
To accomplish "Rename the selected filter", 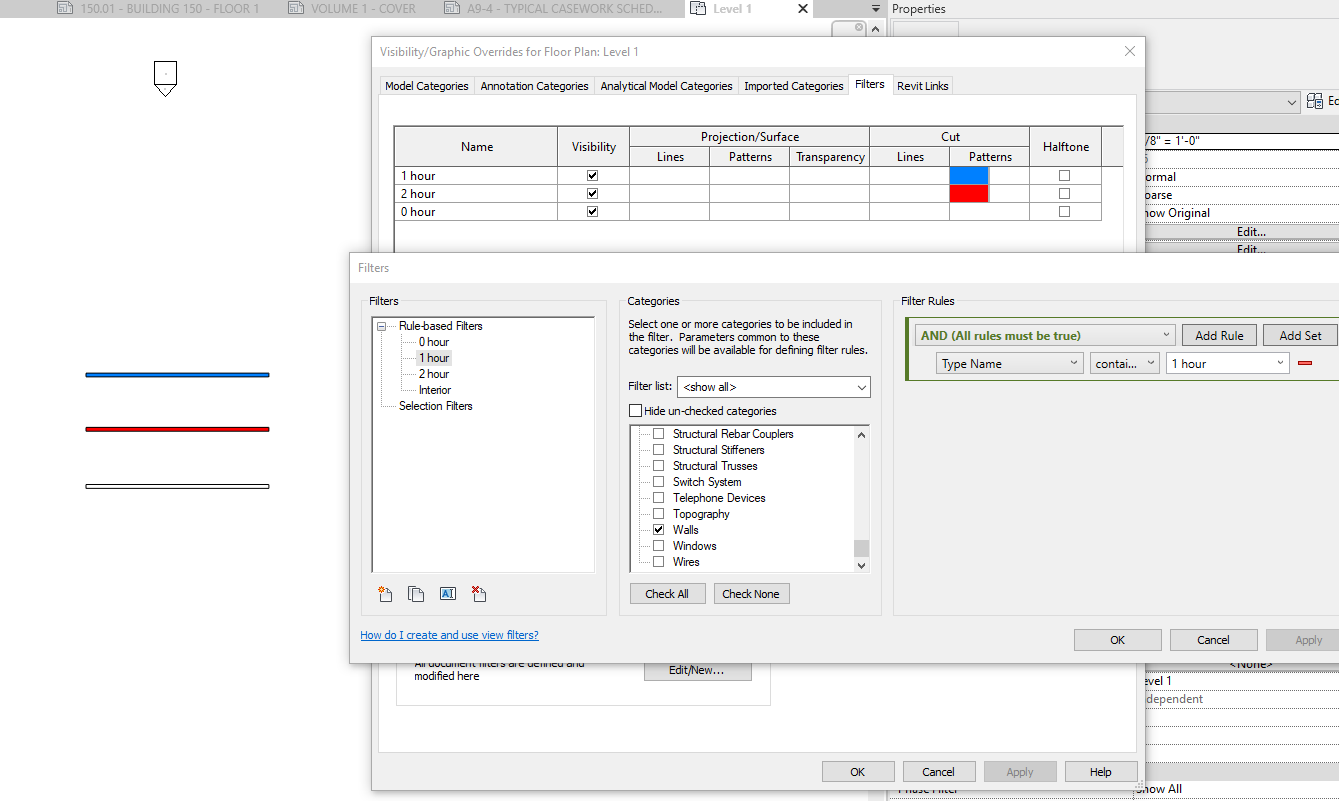I will pos(447,593).
